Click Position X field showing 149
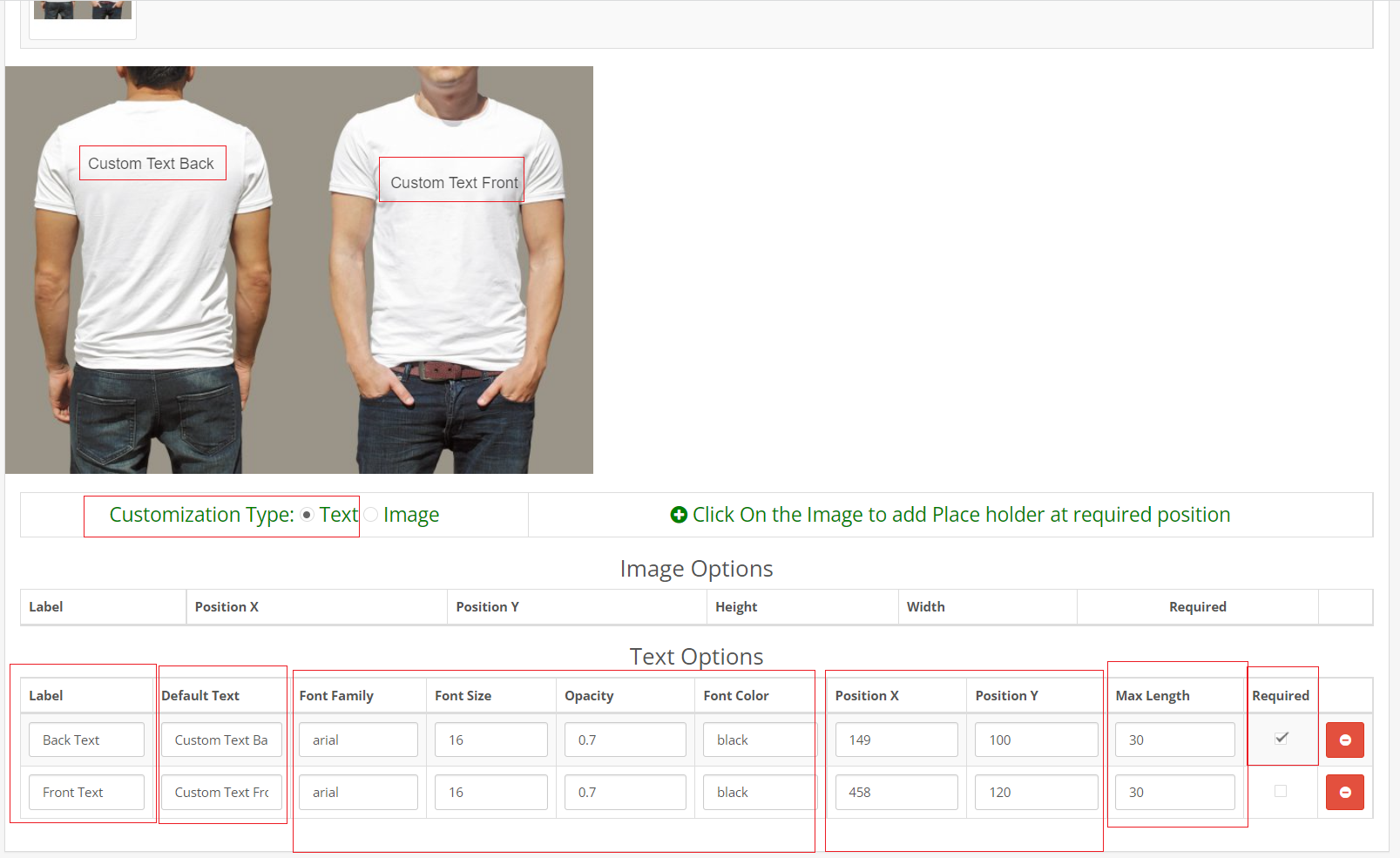 (x=896, y=740)
